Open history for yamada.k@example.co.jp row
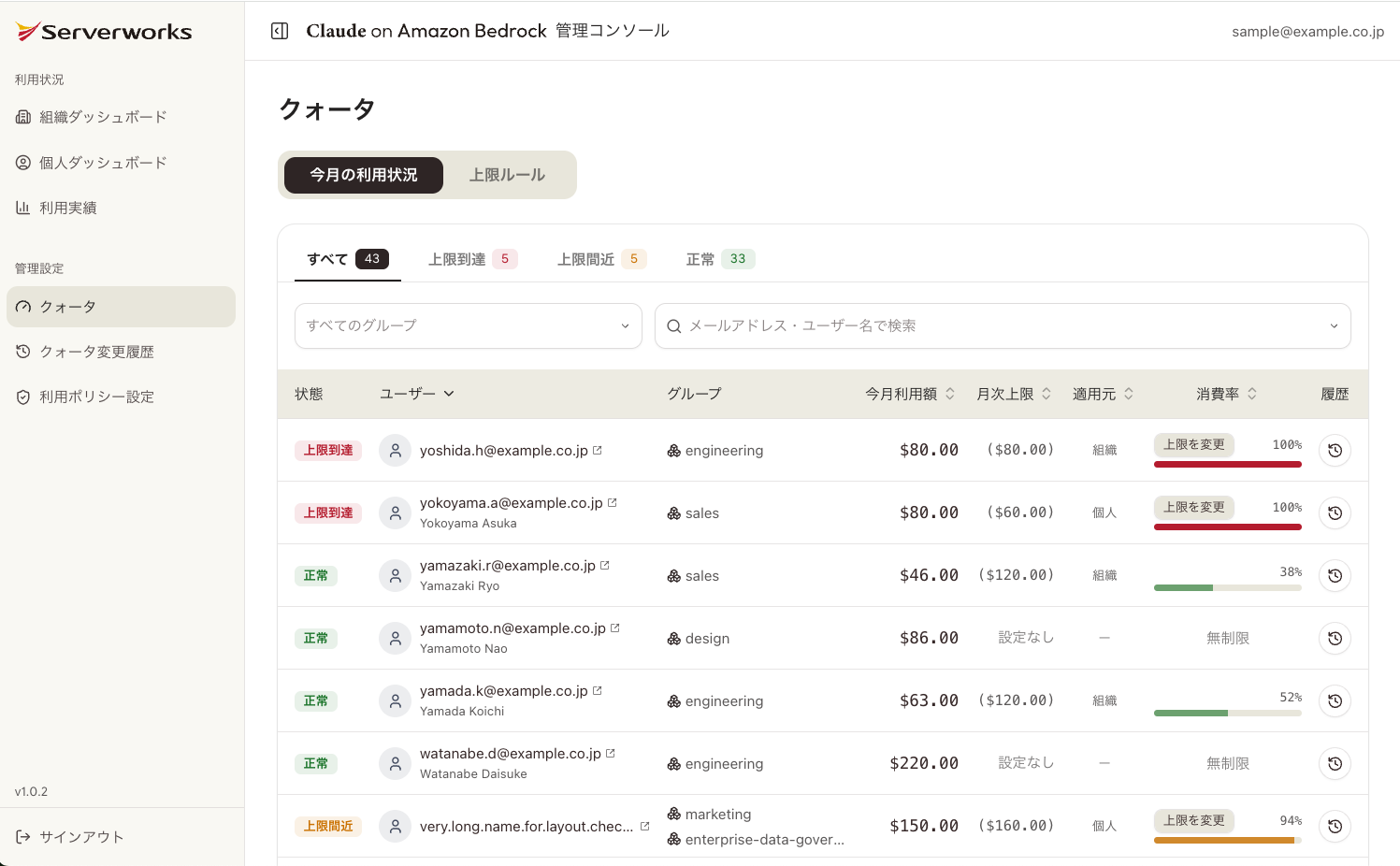 (1335, 701)
